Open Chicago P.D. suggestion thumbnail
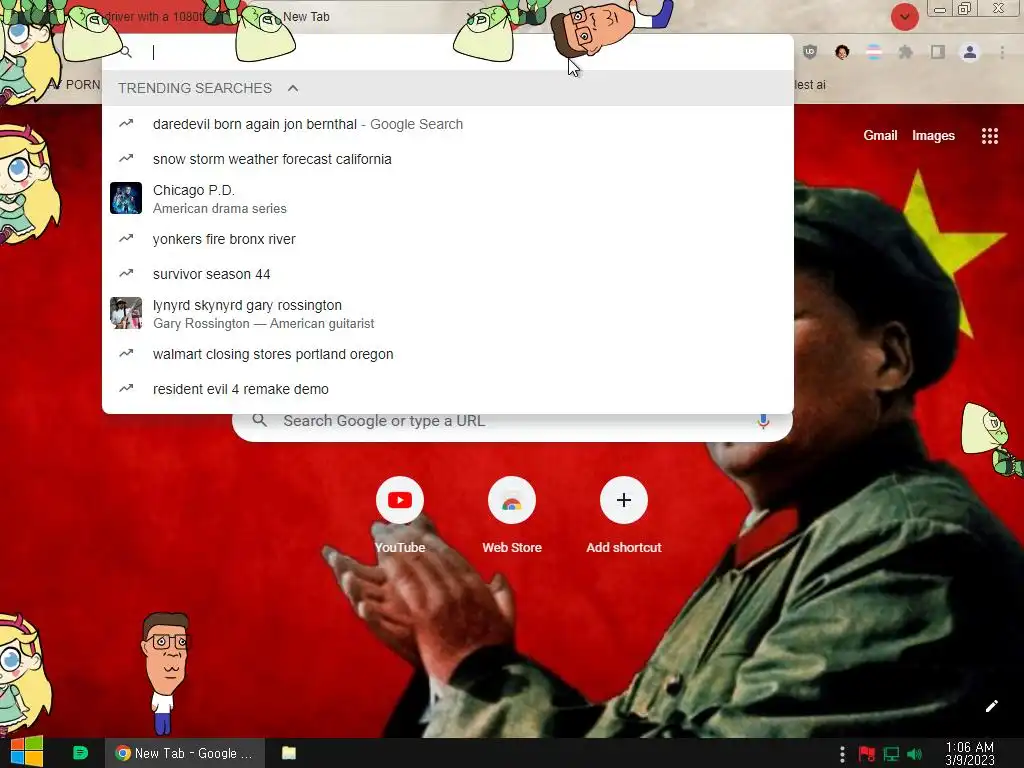 [126, 198]
